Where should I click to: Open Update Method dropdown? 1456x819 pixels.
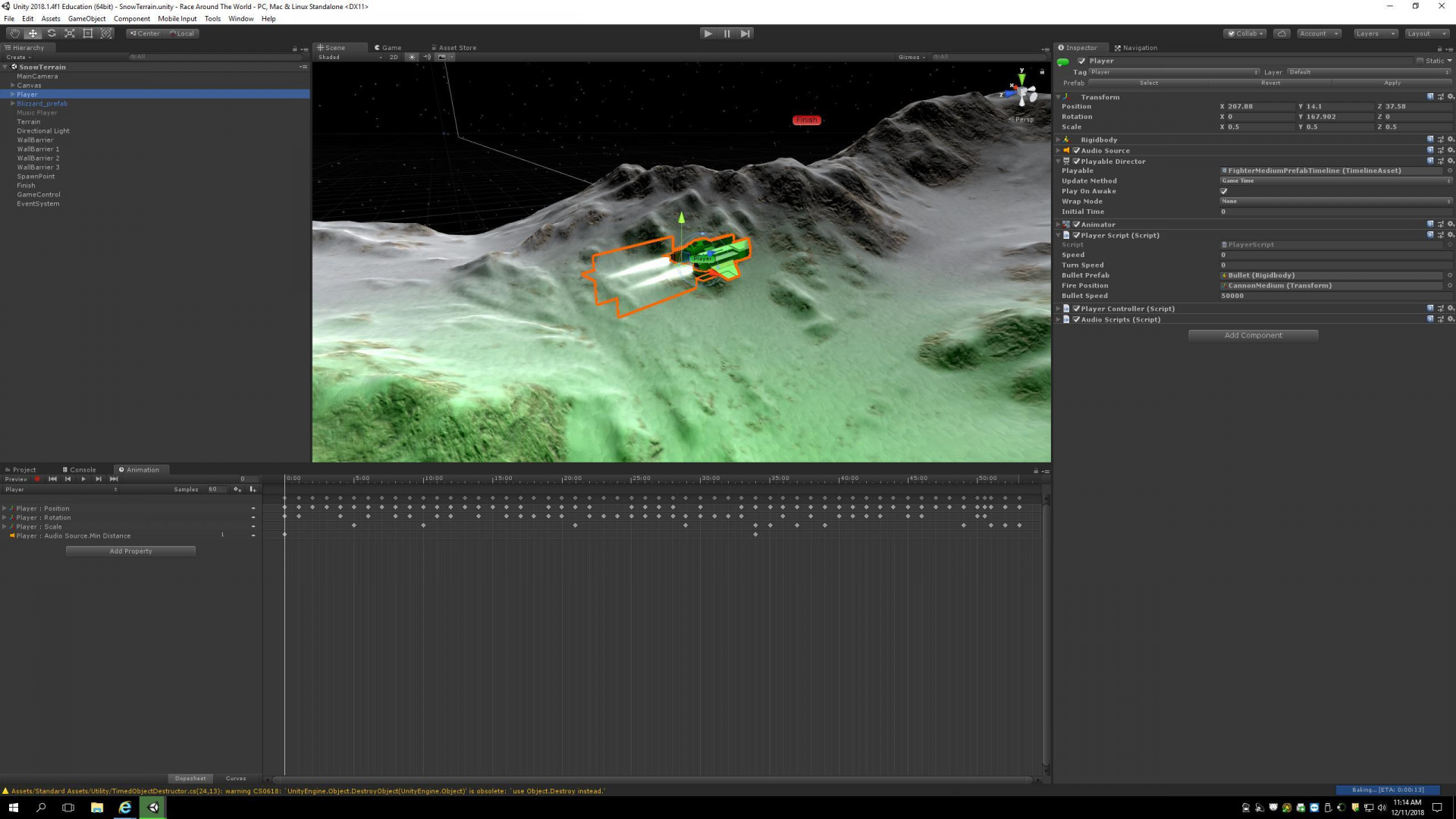[1335, 180]
